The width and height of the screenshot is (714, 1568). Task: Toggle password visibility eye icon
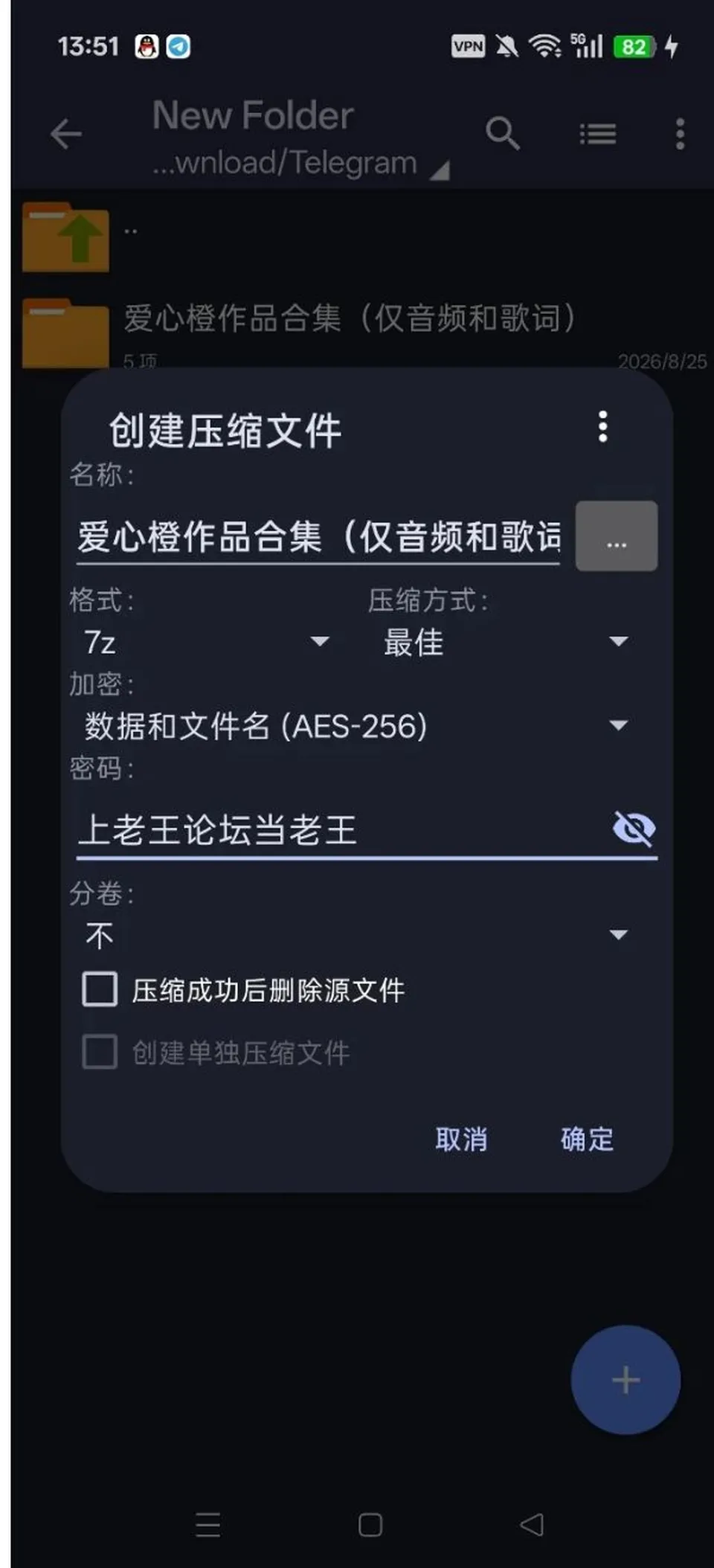[x=634, y=829]
